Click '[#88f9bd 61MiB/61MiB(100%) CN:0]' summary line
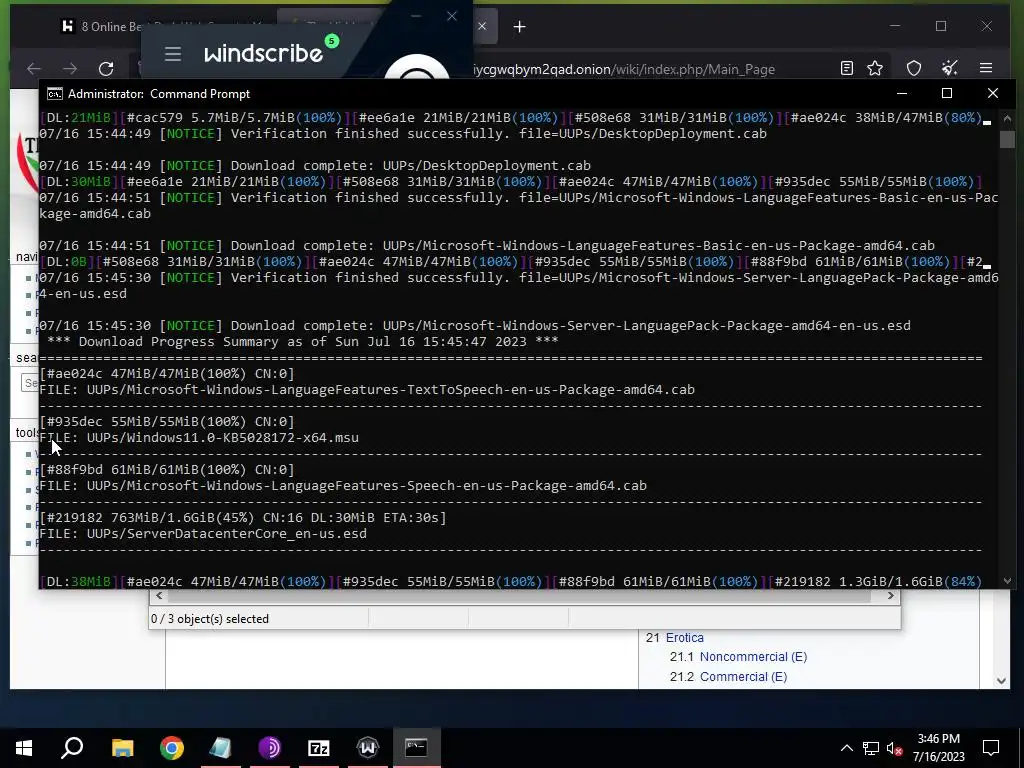This screenshot has width=1024, height=768. (167, 470)
